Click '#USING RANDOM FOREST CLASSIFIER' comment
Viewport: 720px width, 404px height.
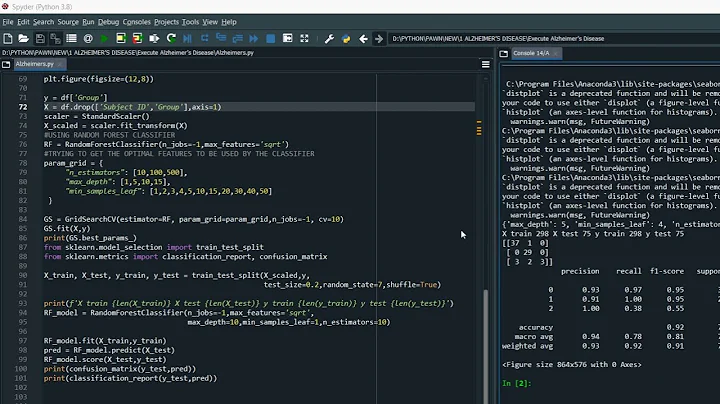(x=109, y=135)
